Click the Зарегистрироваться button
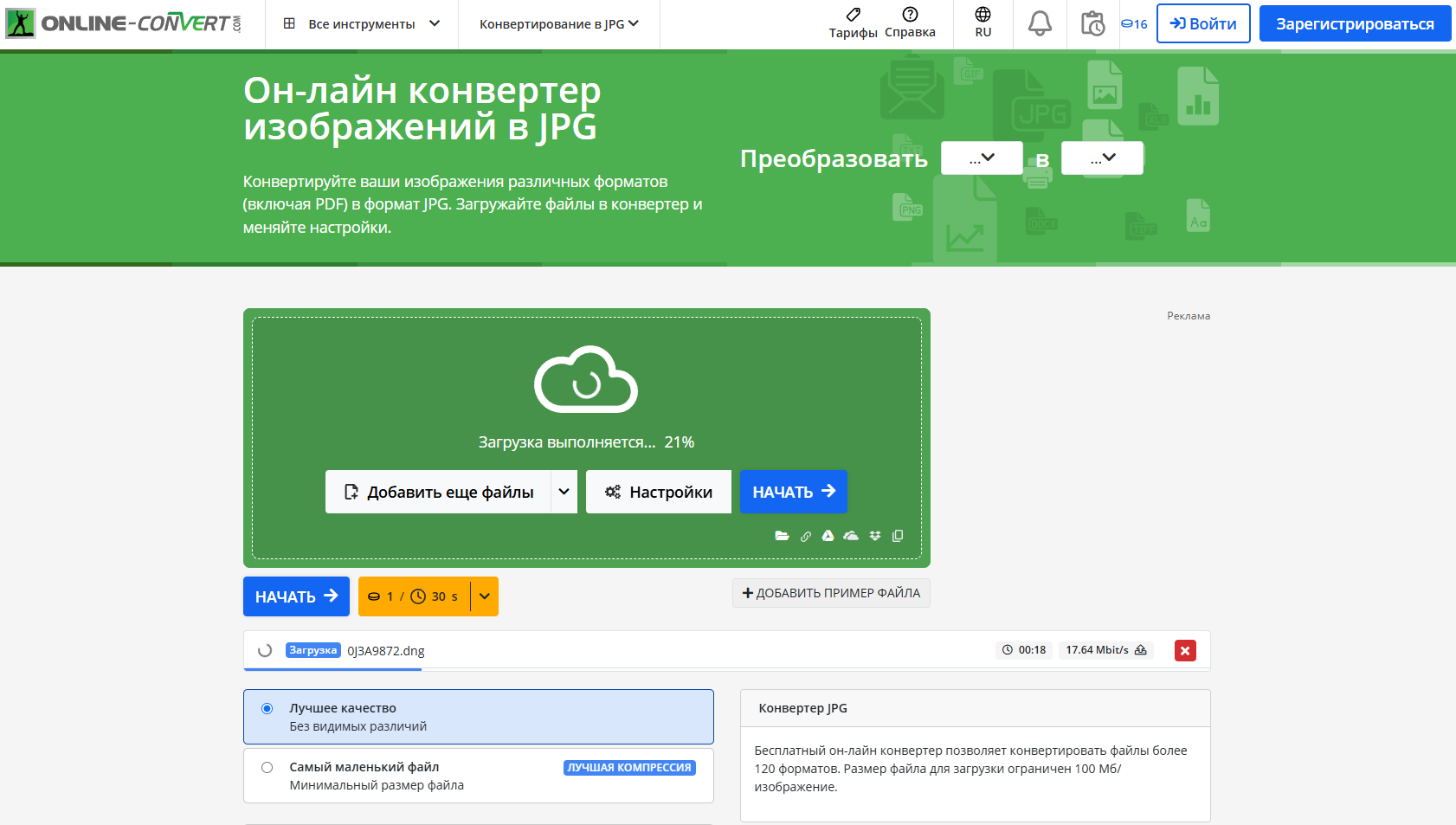 [1355, 23]
